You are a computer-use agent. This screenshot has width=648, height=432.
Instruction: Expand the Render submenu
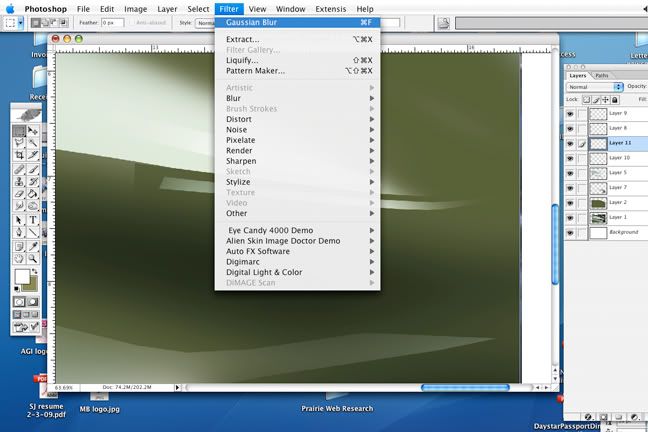point(298,150)
